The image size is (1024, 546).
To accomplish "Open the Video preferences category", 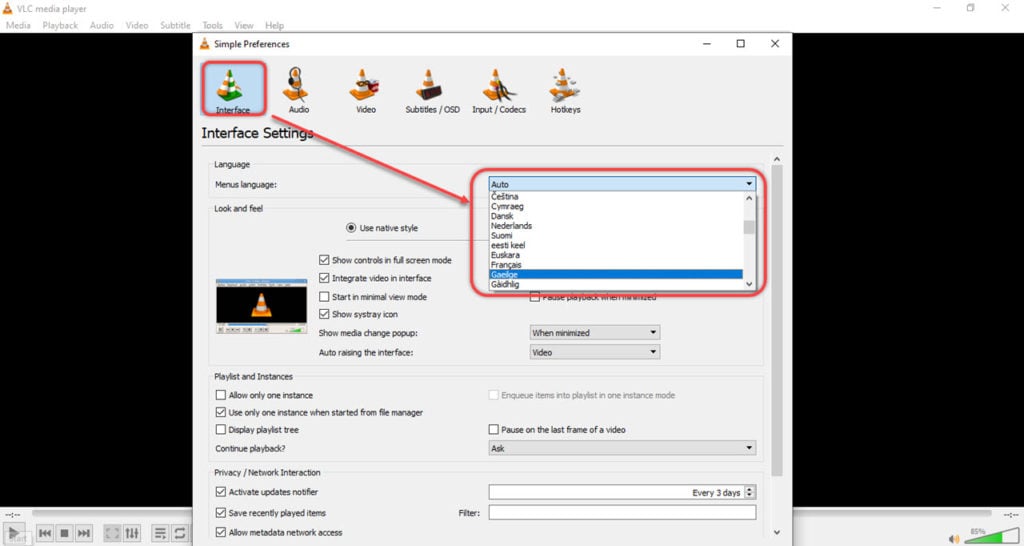I will [365, 90].
